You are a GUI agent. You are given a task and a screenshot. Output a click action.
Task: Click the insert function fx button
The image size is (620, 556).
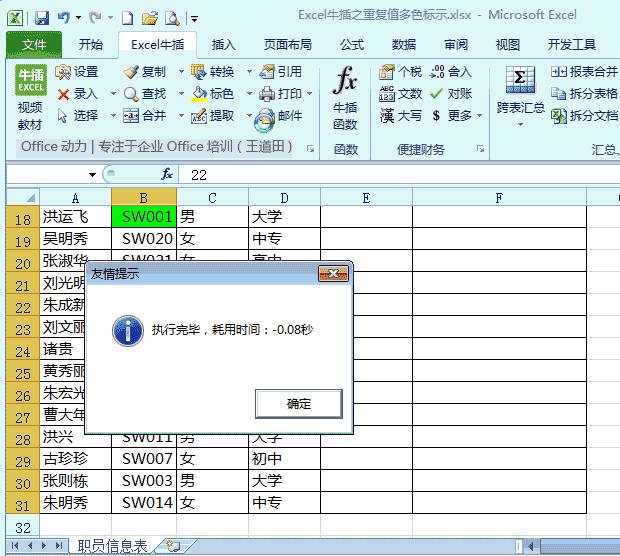pos(167,174)
